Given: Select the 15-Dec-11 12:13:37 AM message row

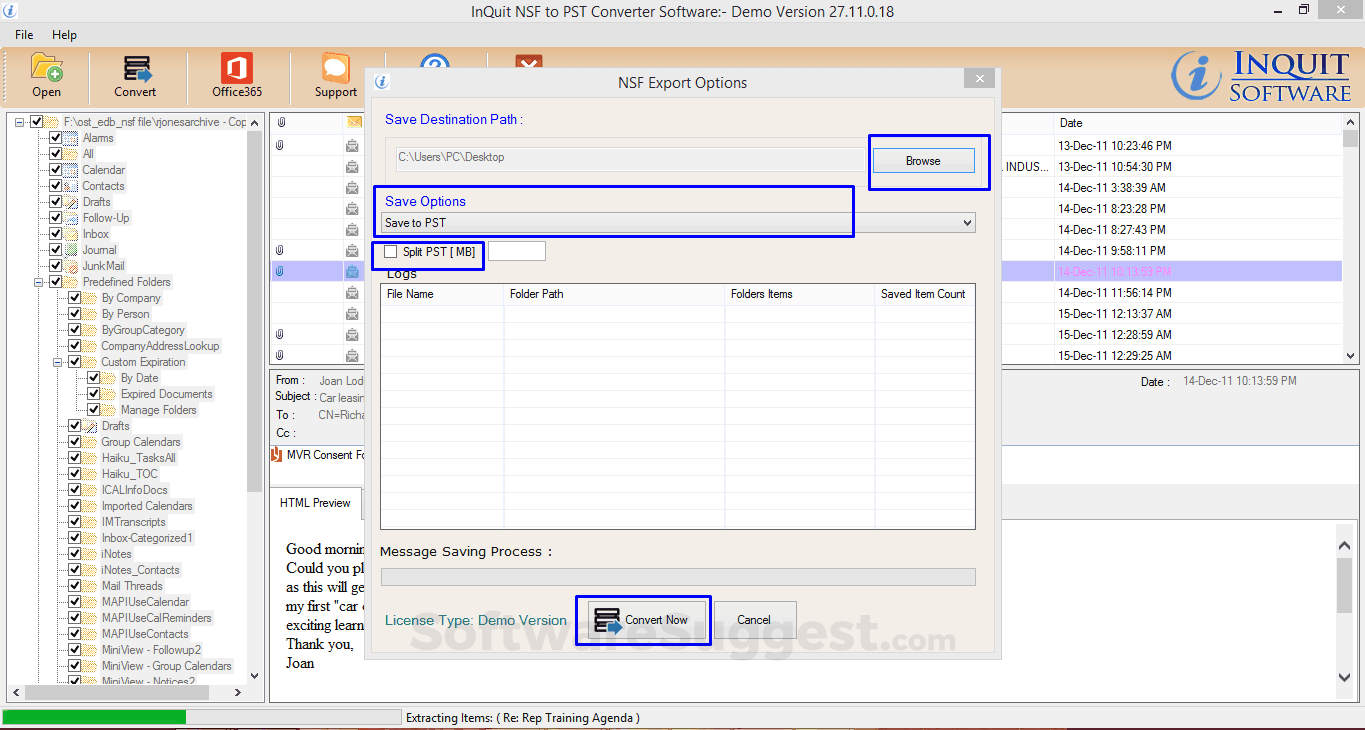Looking at the screenshot, I should coord(806,314).
